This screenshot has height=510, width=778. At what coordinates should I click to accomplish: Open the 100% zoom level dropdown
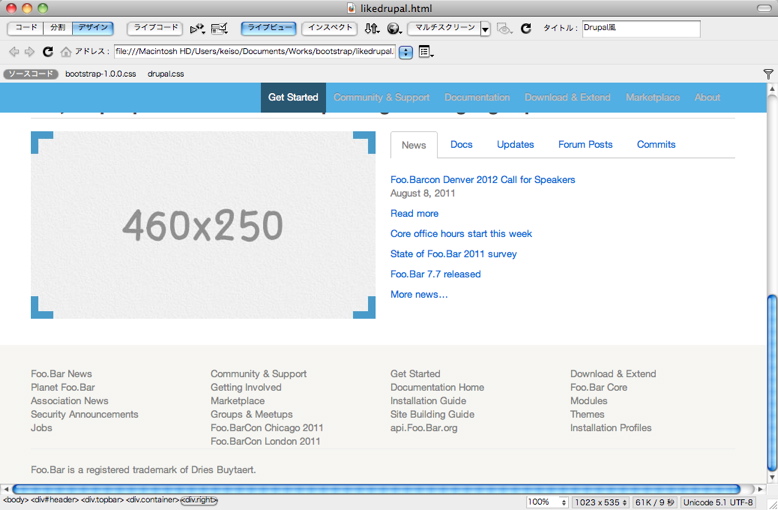click(x=547, y=502)
